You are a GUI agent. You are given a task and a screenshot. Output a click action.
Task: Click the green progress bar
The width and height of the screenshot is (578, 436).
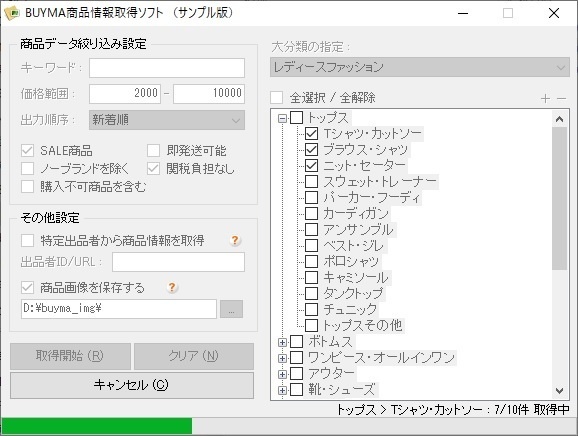97,426
